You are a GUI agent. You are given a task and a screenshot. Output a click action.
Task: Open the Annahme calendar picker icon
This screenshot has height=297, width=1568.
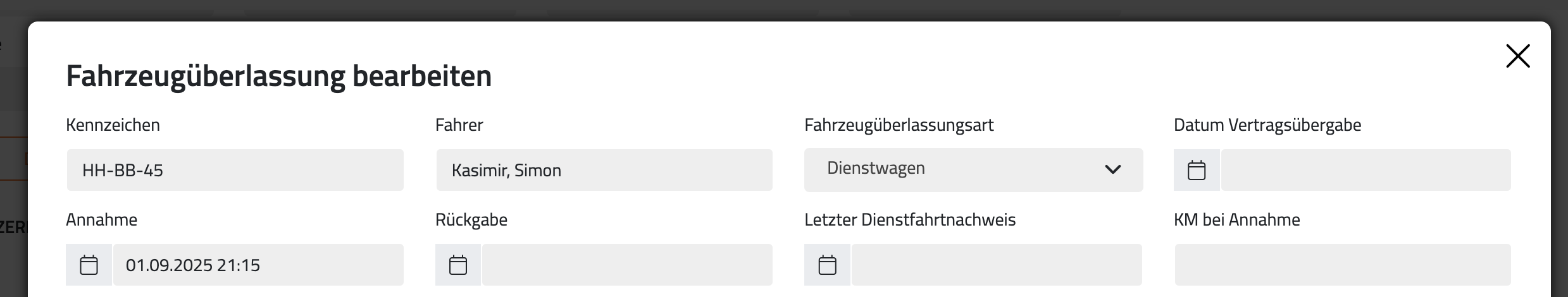pos(89,265)
